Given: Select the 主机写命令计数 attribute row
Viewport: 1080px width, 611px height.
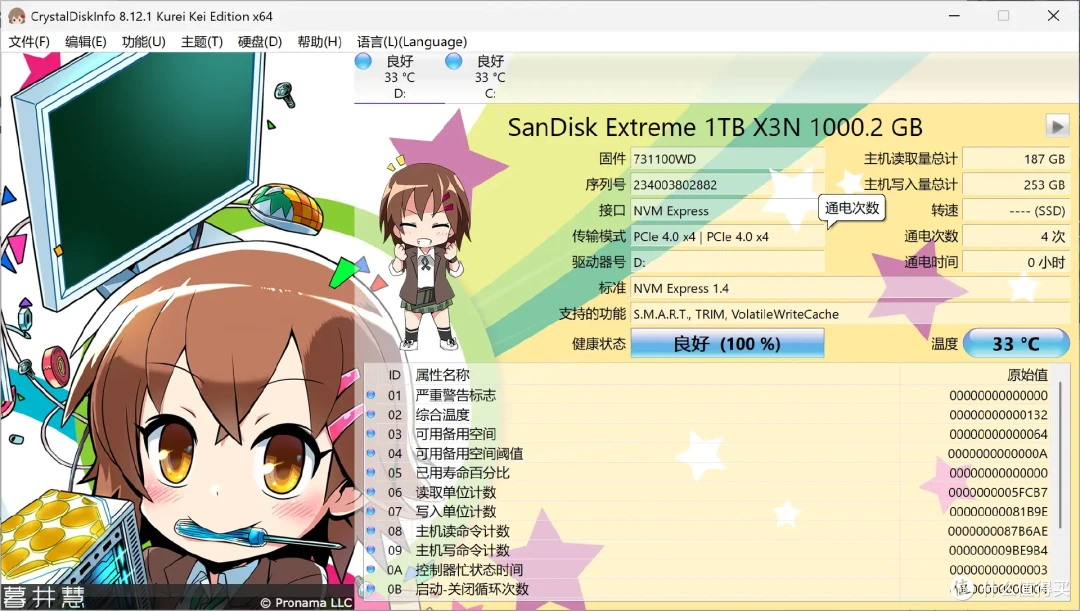Looking at the screenshot, I should [708, 550].
